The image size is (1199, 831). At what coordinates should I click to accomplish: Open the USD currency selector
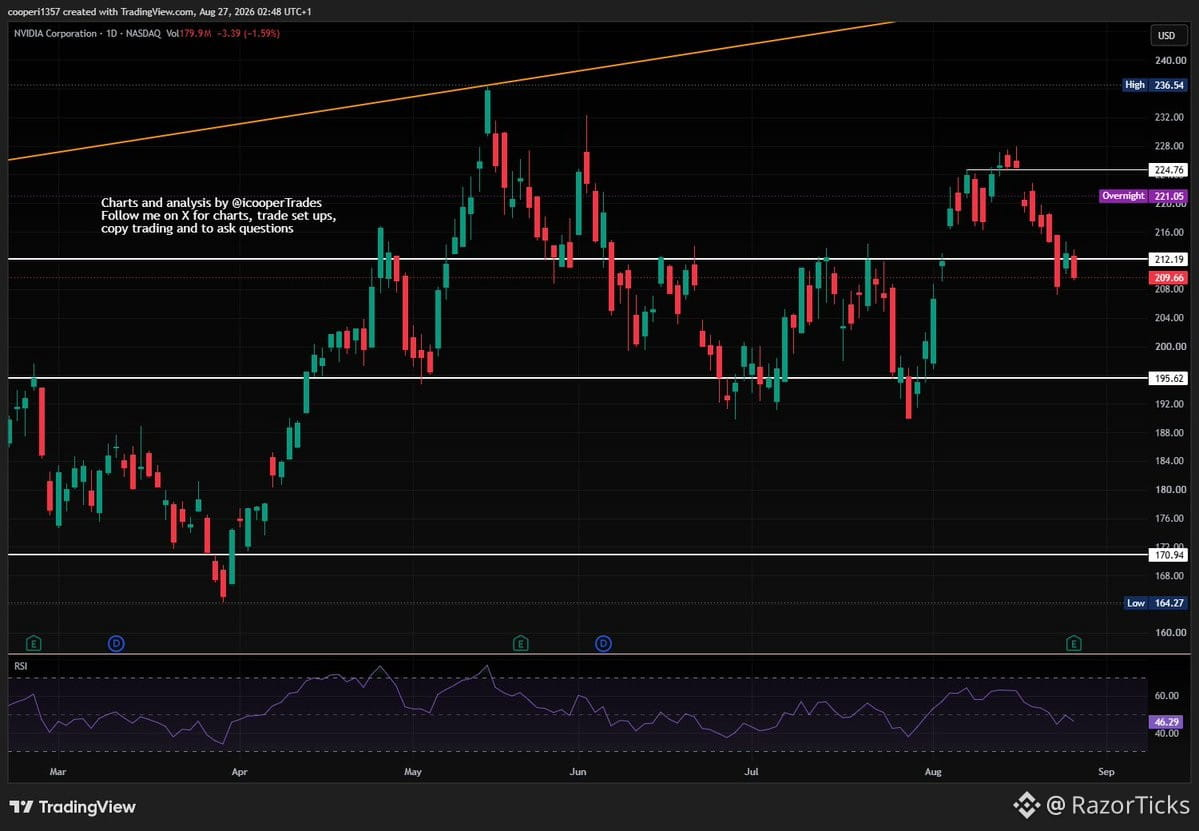point(1166,35)
